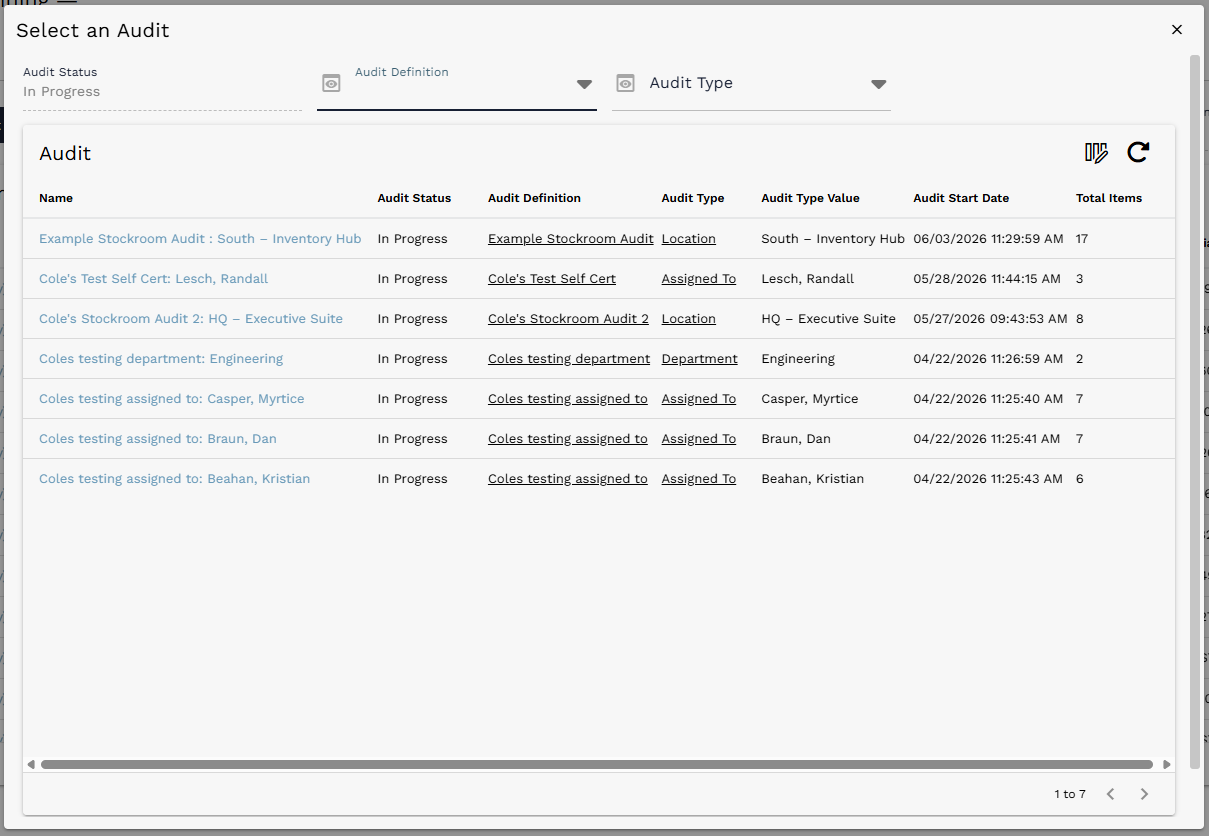This screenshot has height=836, width=1209.
Task: Click Assigned To type in Beahan, Kristian row
Action: coord(699,479)
